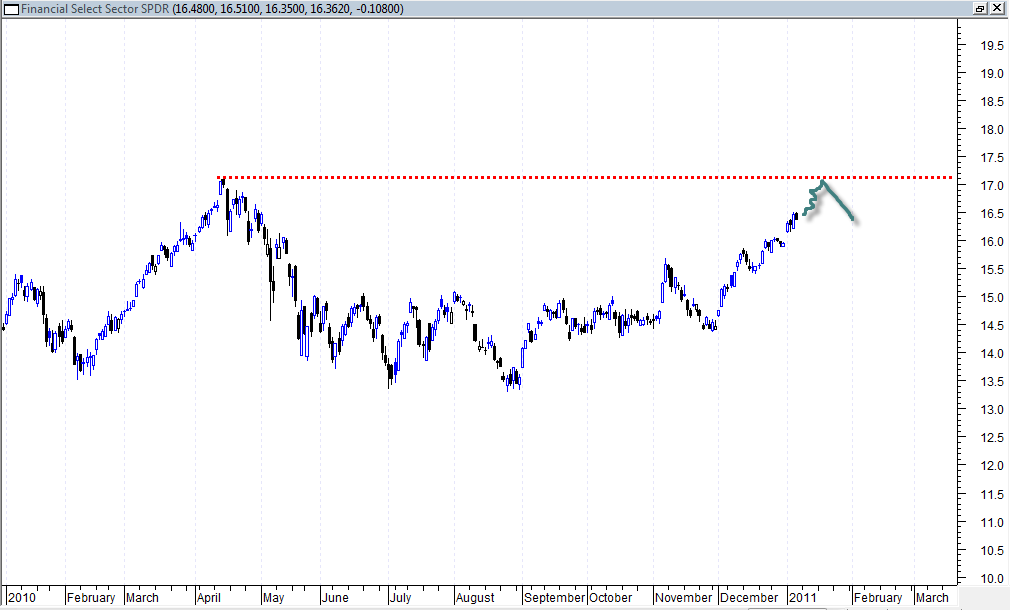Viewport: 1010px width, 610px height.
Task: Close the Financial Select Sector SPDR chart
Action: pos(996,8)
